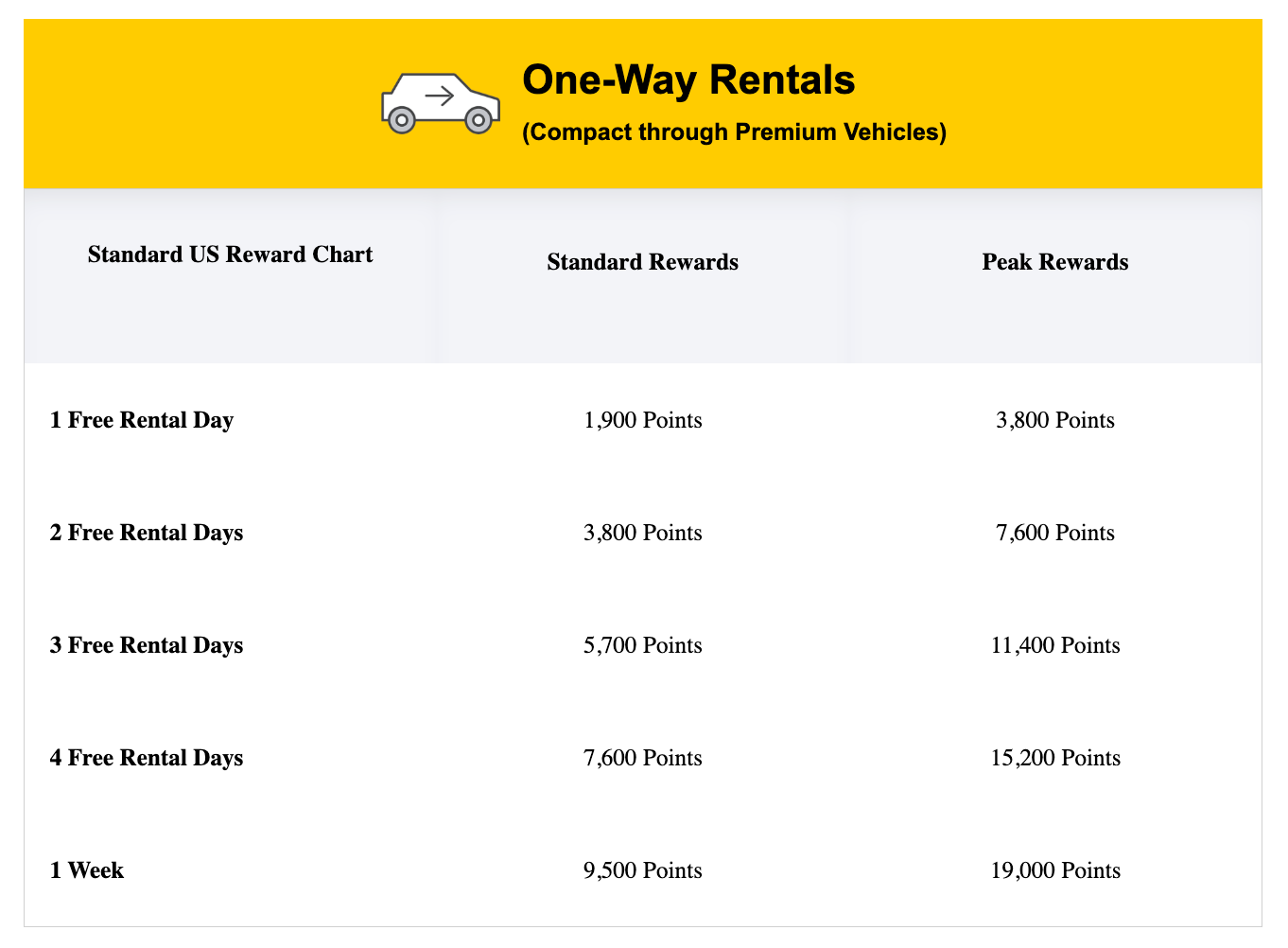Viewport: 1288px width, 948px height.
Task: Select the 3 Free Rental Days row label
Action: coord(147,645)
